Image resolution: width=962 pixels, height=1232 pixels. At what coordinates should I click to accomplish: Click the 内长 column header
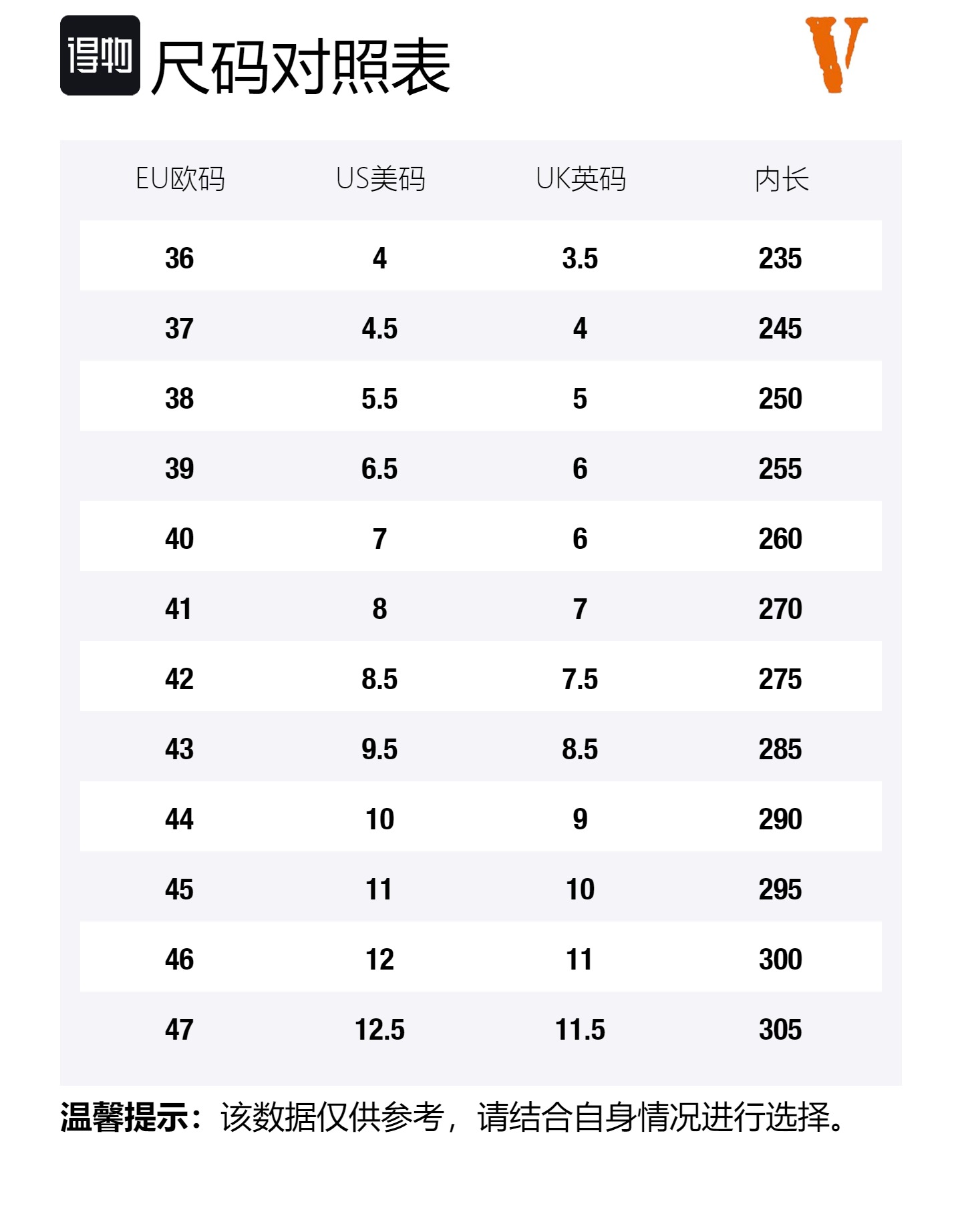[x=782, y=179]
